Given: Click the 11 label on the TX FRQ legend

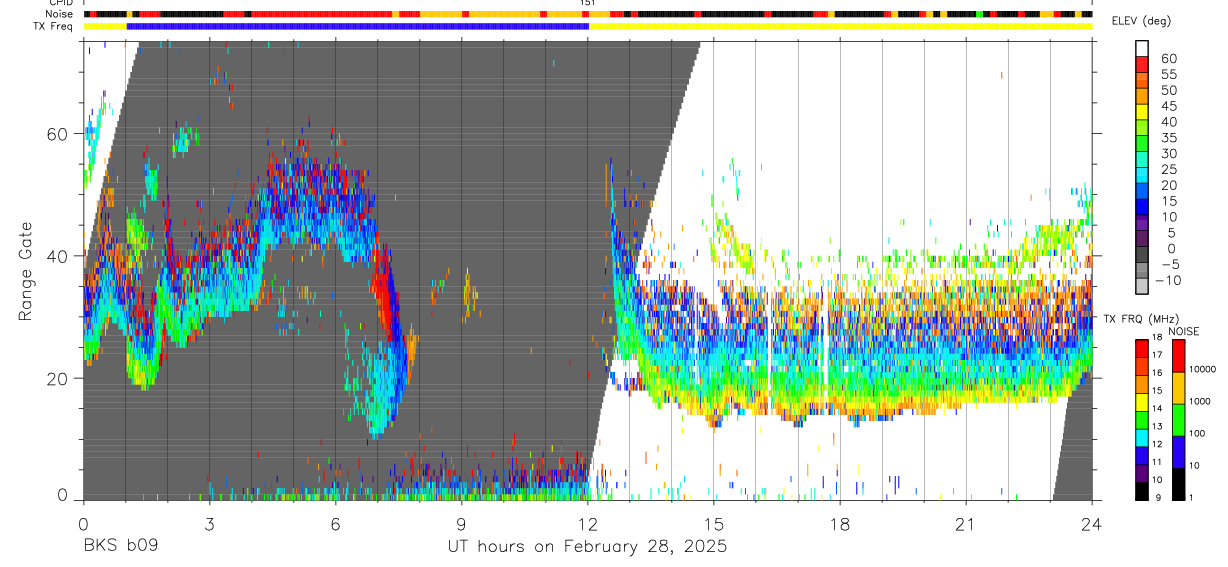Looking at the screenshot, I should click(x=1157, y=462).
